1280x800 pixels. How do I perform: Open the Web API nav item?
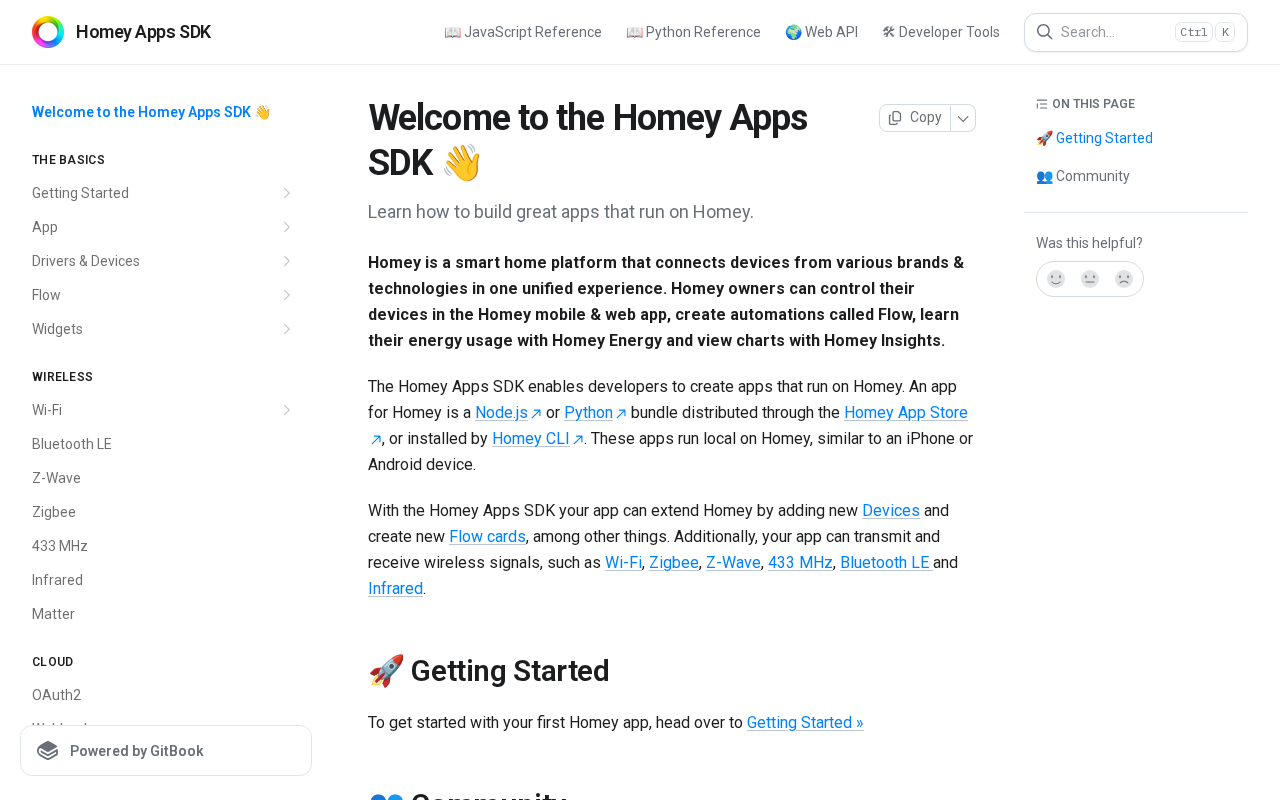(821, 32)
